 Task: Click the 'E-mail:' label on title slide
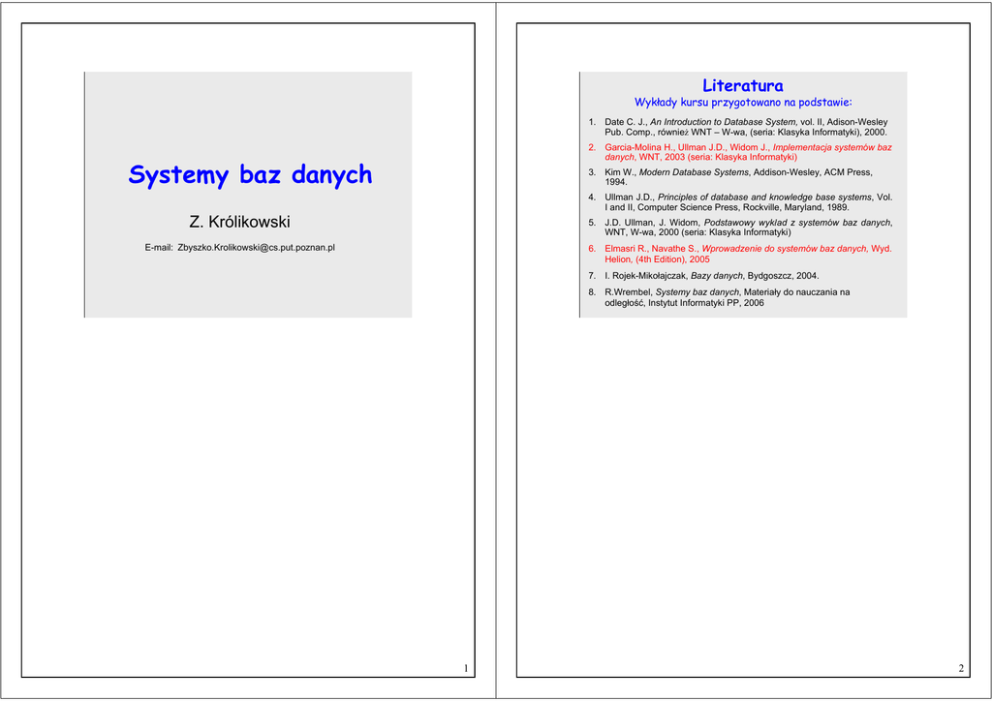[159, 247]
